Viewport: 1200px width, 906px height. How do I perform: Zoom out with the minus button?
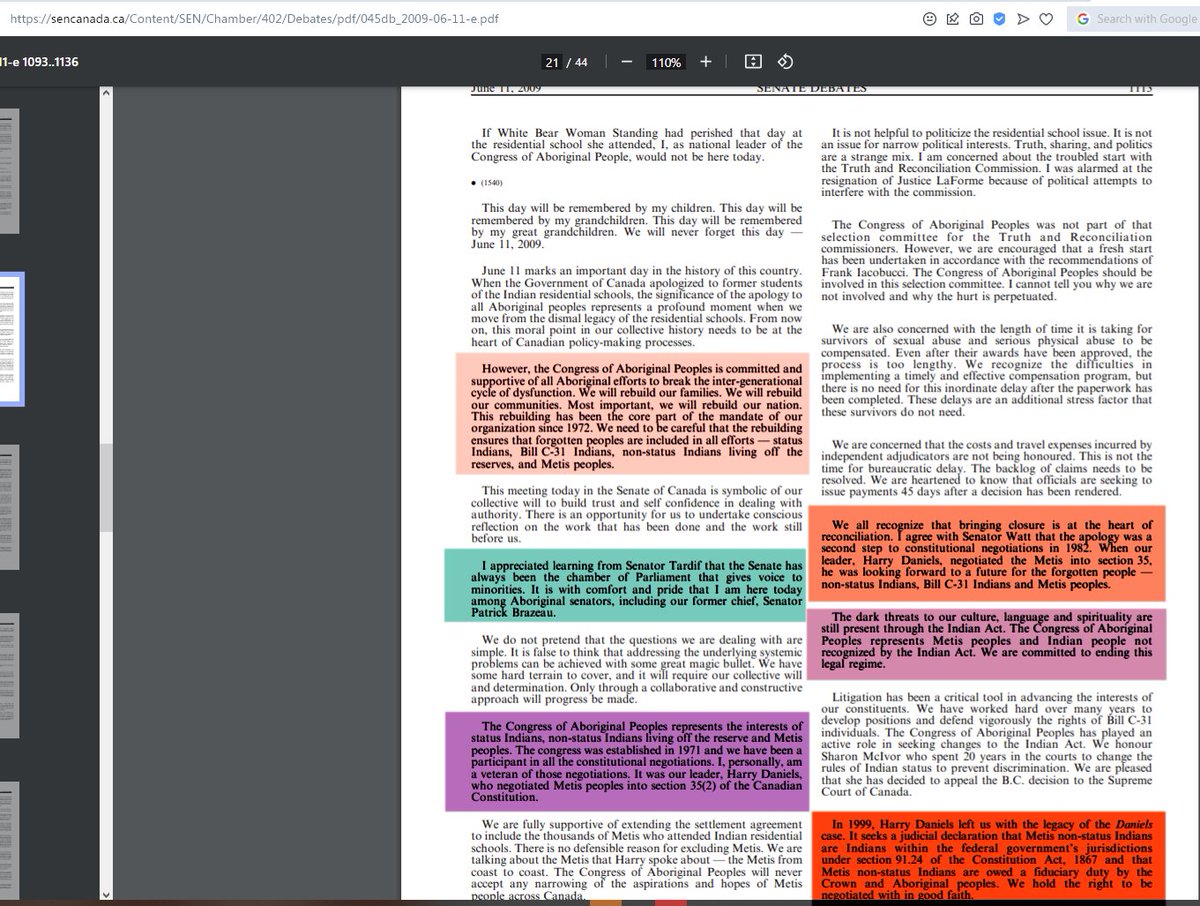click(627, 62)
